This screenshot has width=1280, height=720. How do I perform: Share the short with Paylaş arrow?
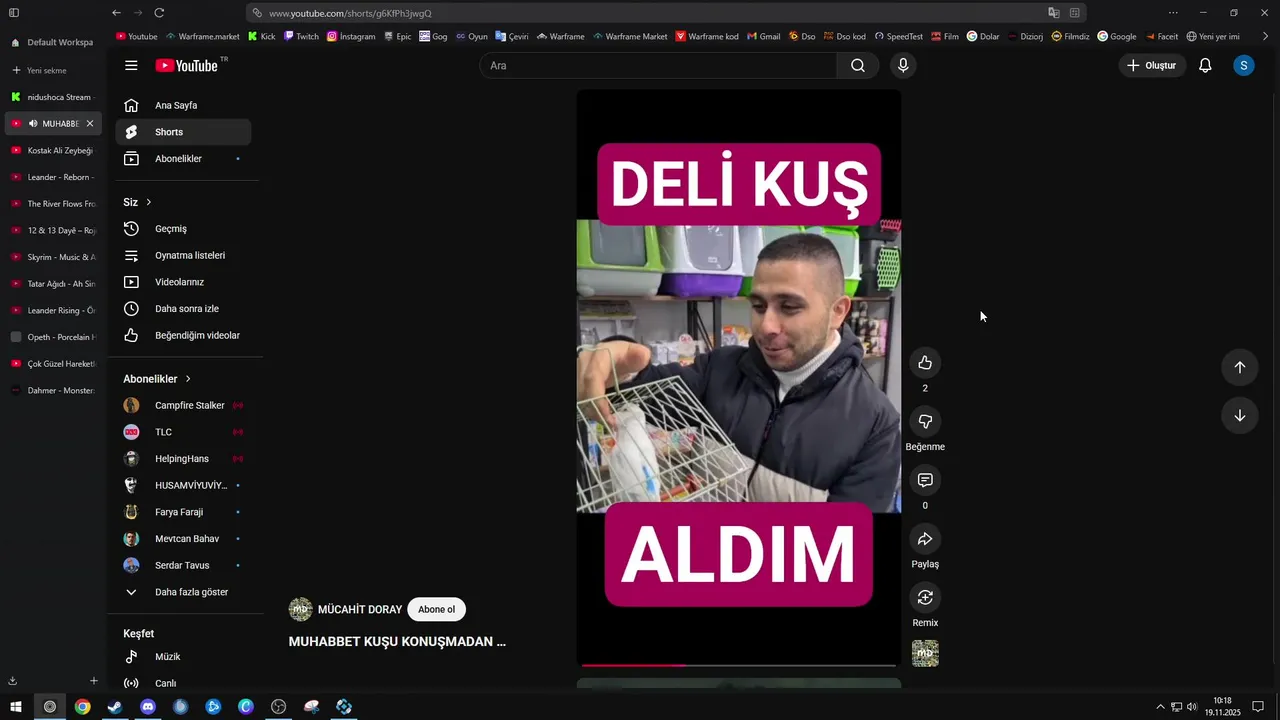925,540
